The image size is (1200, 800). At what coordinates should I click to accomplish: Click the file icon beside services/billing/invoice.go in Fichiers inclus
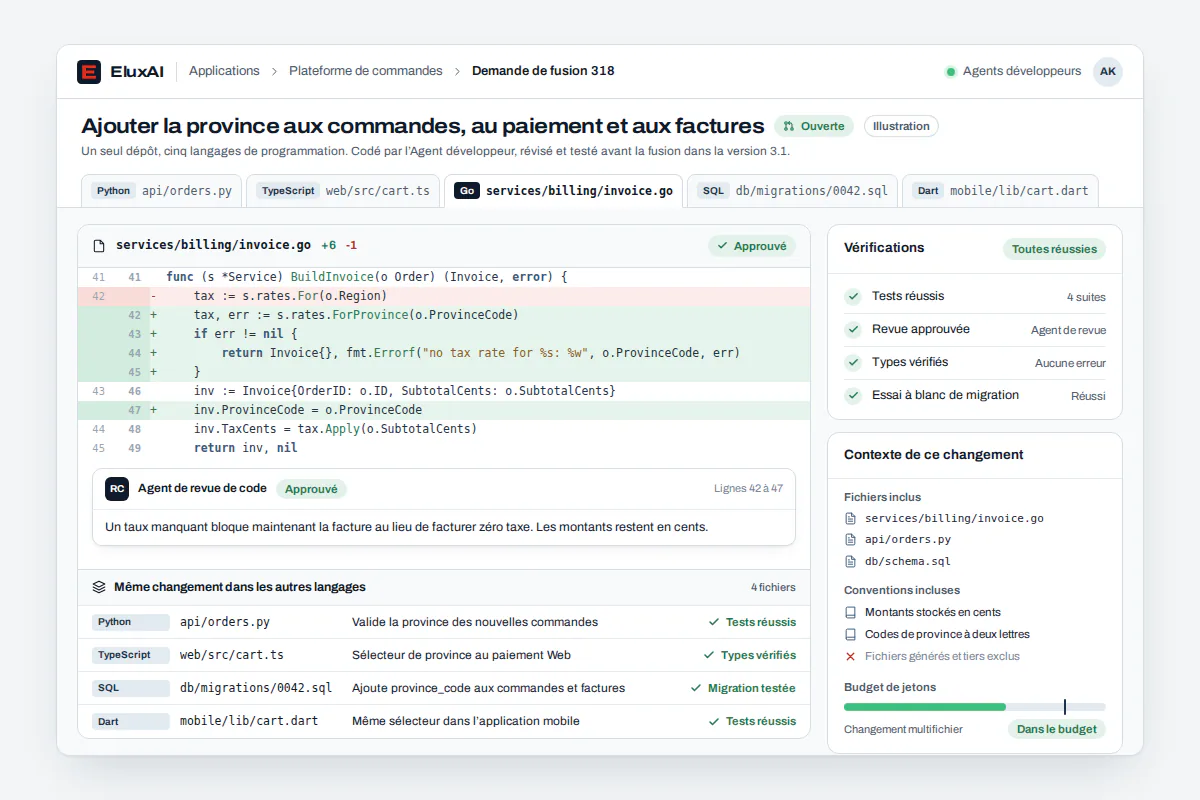coord(851,519)
